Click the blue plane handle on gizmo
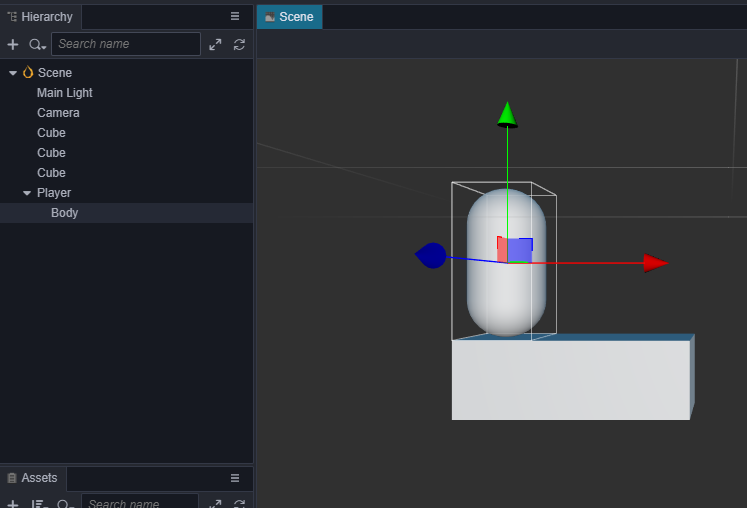The height and width of the screenshot is (508, 747). (x=520, y=250)
